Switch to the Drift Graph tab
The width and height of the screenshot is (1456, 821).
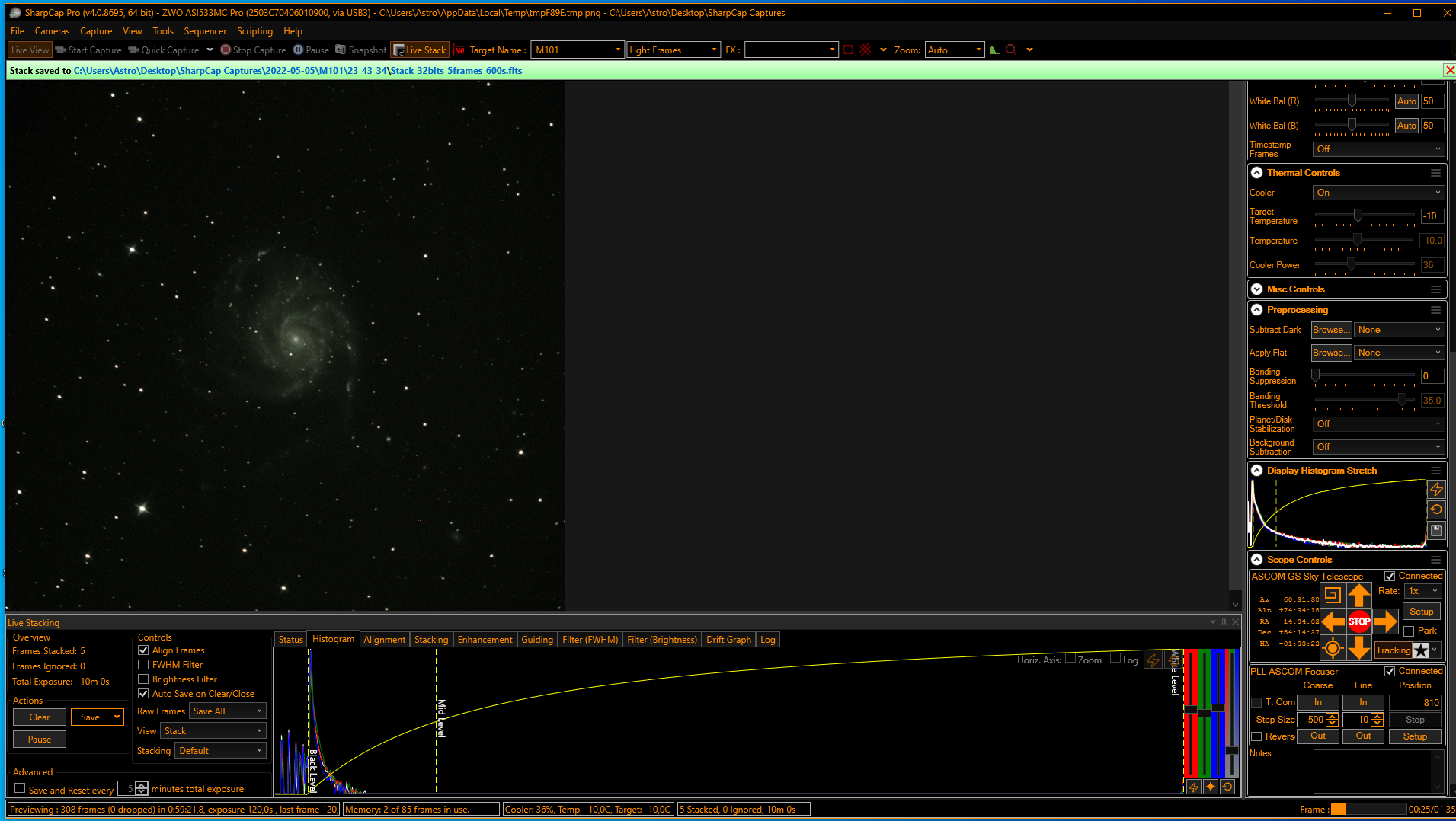728,640
